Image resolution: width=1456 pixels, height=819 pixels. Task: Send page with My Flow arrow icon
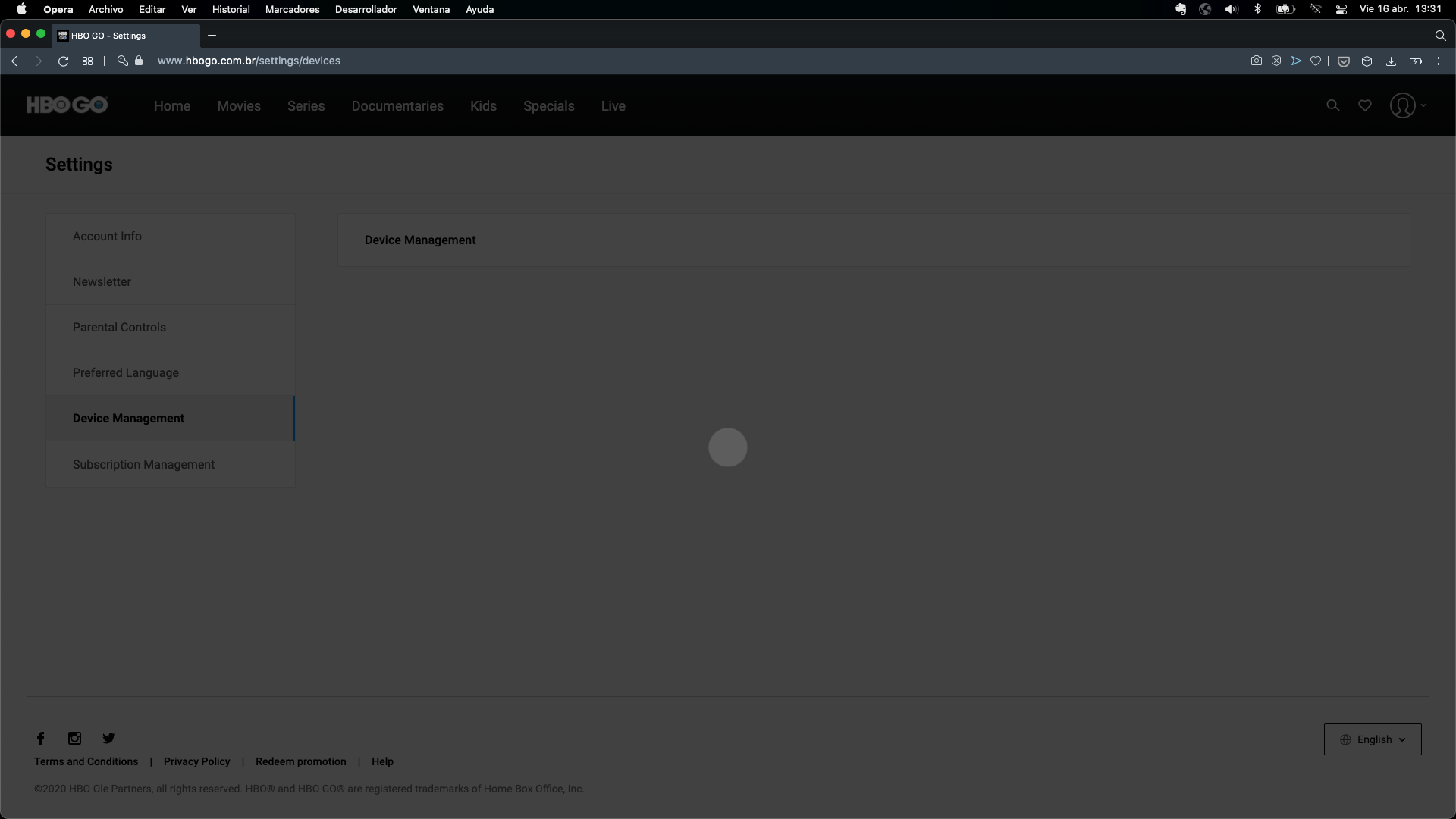coord(1298,61)
